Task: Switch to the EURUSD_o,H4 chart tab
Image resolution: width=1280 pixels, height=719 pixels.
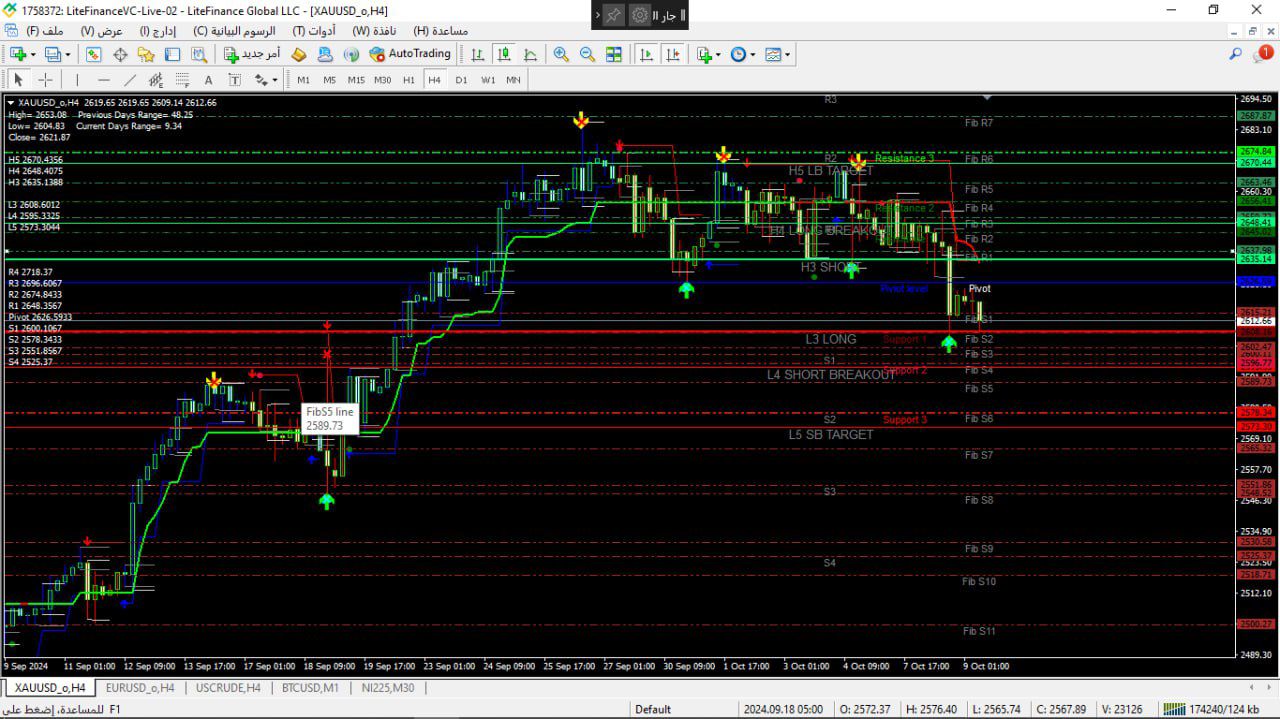Action: pos(139,688)
